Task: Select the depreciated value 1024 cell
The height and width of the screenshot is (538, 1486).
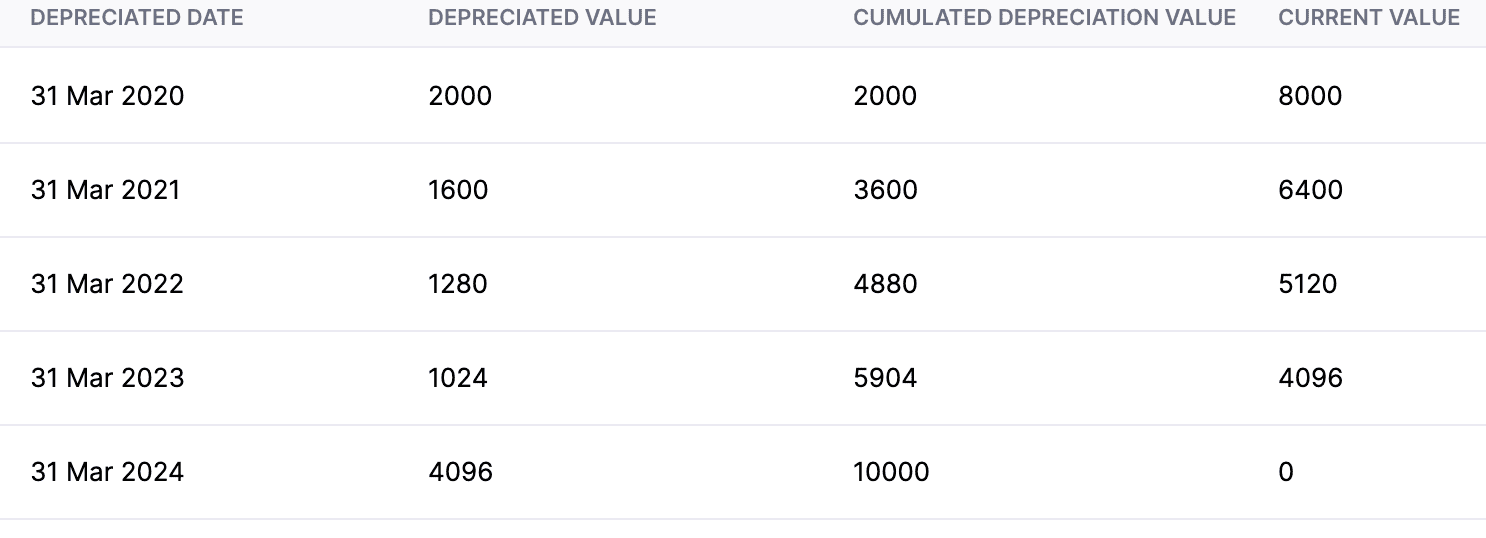Action: tap(458, 378)
